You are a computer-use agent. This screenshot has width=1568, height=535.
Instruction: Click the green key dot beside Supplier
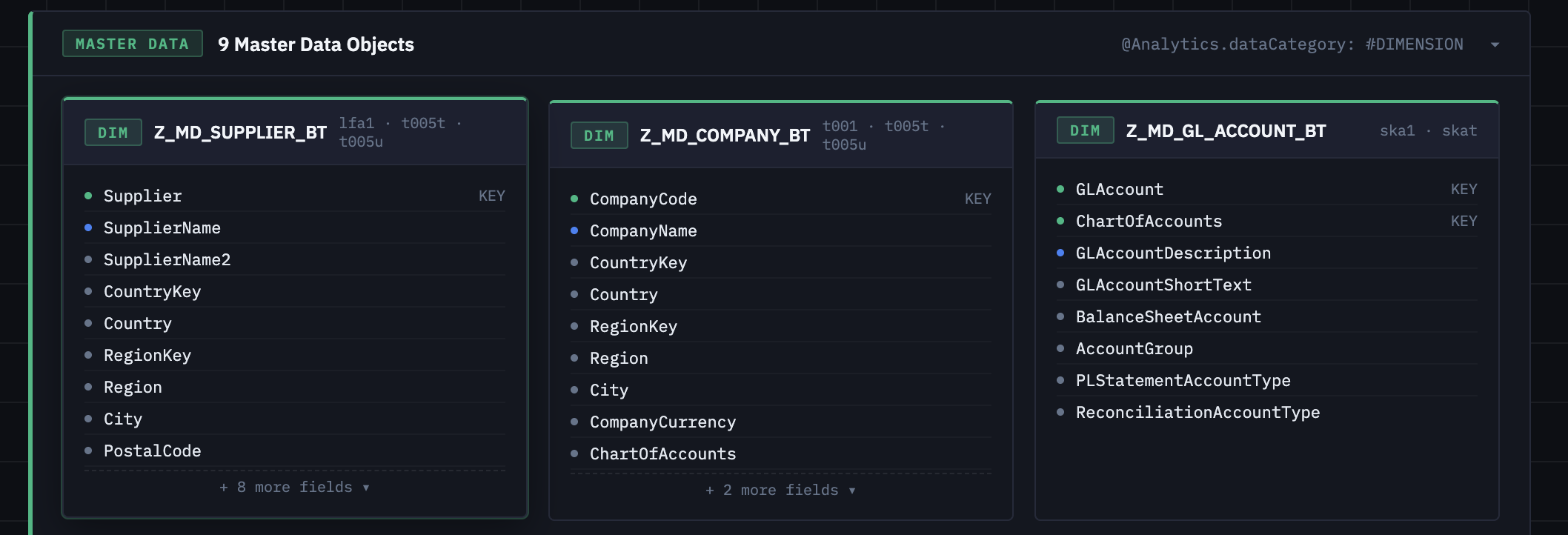[87, 196]
